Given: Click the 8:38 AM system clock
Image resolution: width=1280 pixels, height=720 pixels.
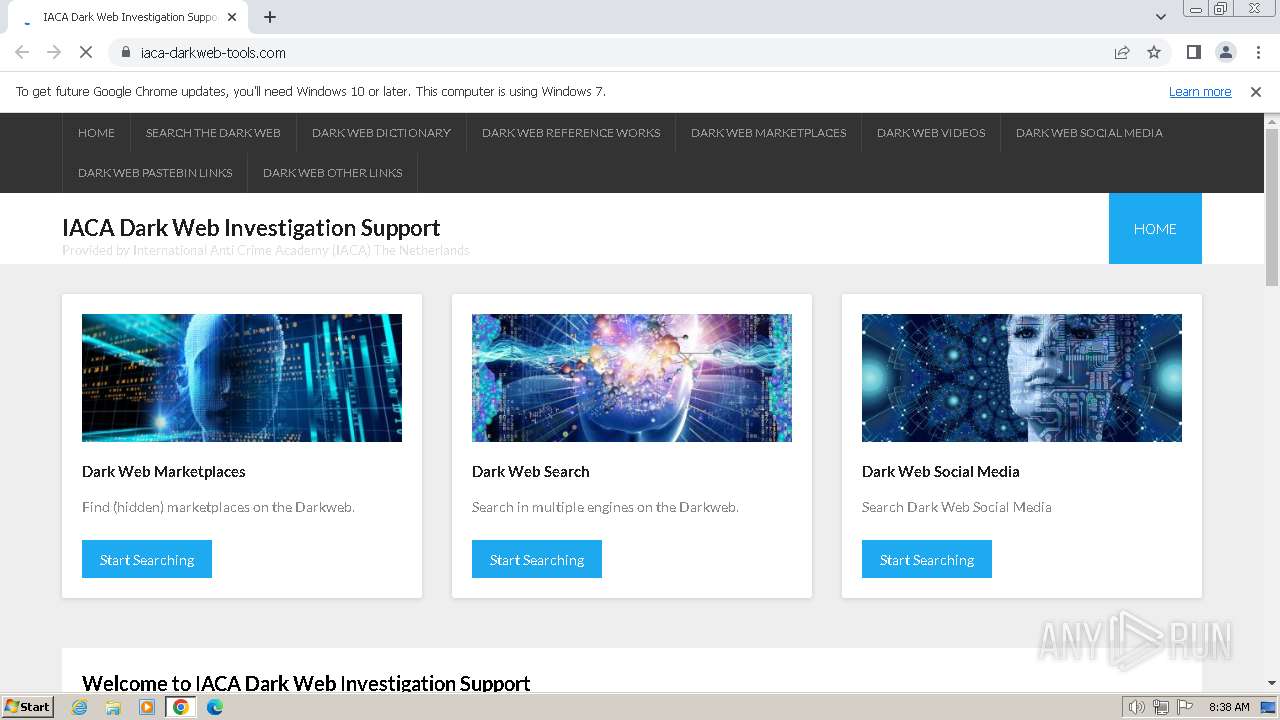Looking at the screenshot, I should pos(1229,707).
